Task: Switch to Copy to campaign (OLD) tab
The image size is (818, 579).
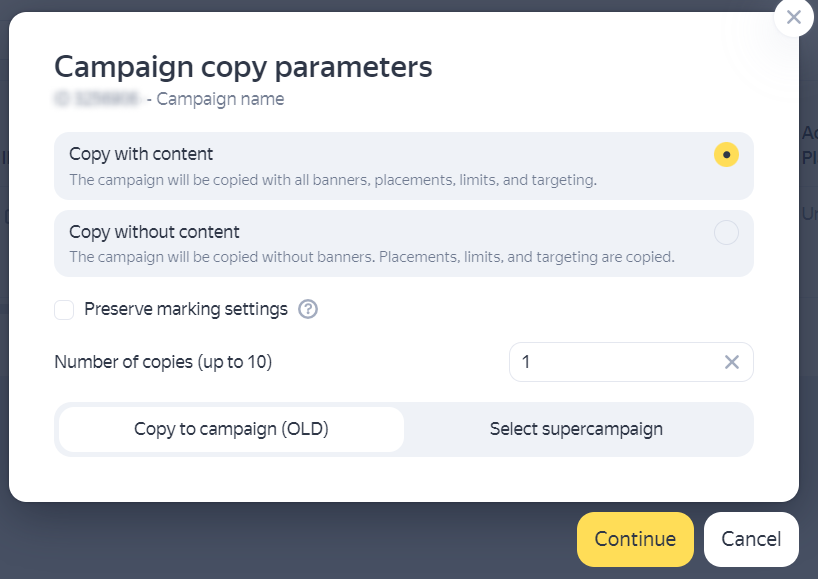Action: tap(231, 429)
